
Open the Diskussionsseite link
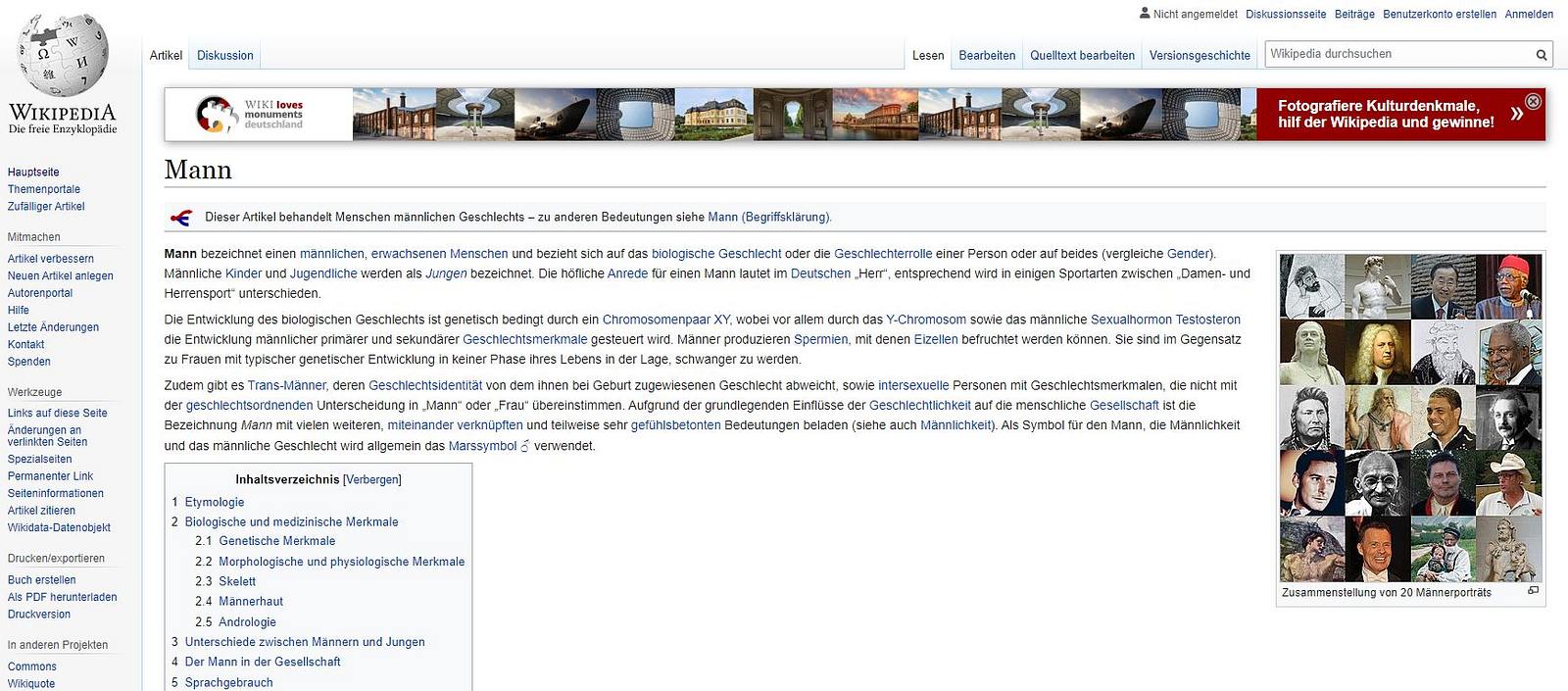coord(1286,14)
